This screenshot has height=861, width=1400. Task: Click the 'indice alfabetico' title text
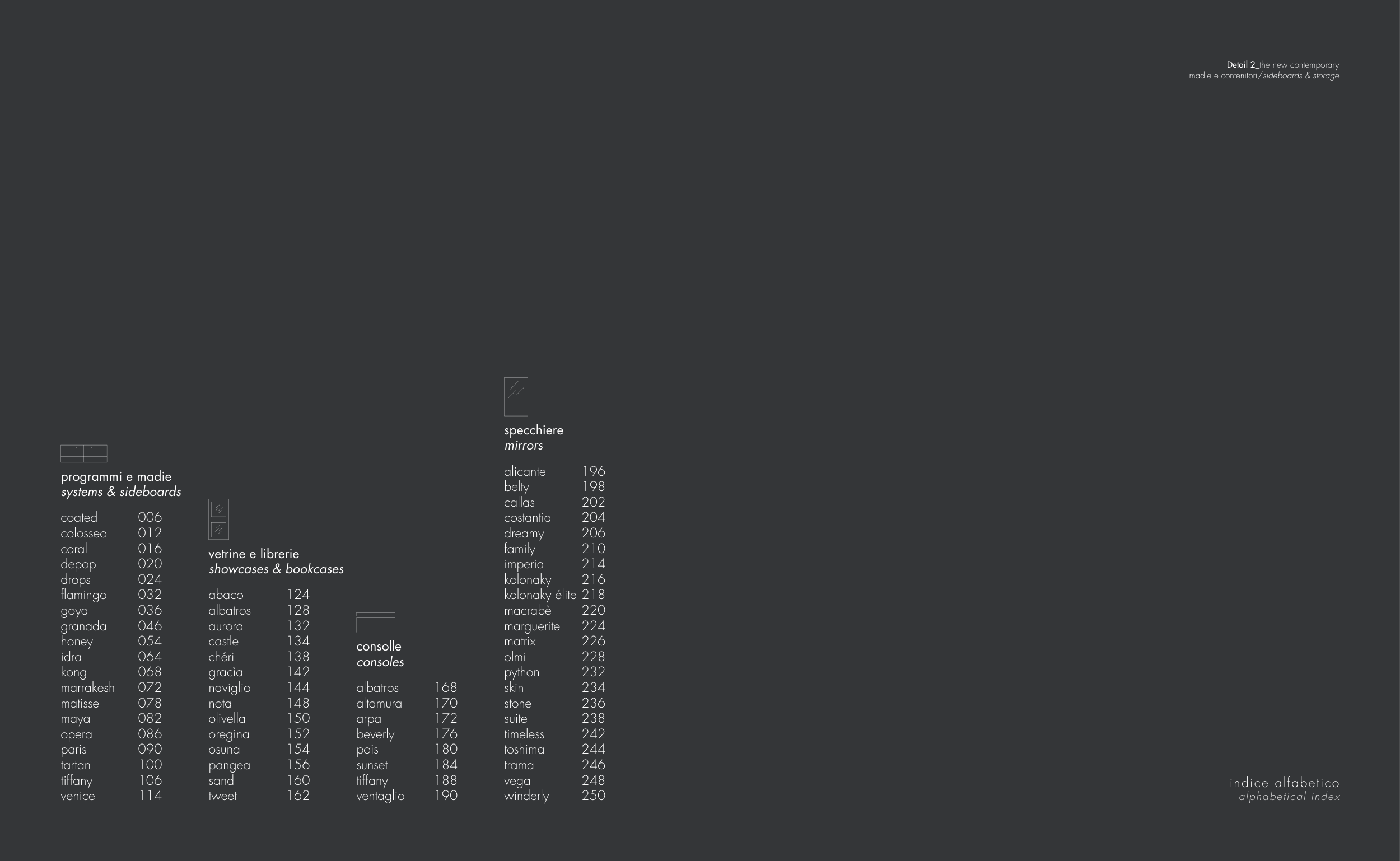1284,783
